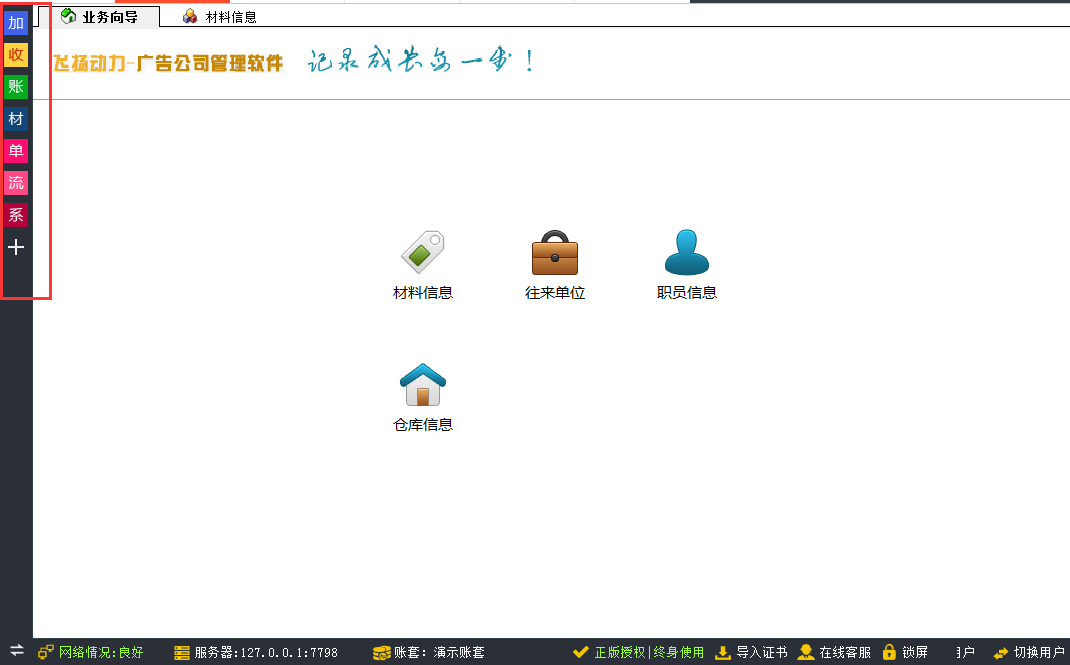Image resolution: width=1070 pixels, height=665 pixels.
Task: Click the pink 单 sidebar tile
Action: click(x=16, y=151)
